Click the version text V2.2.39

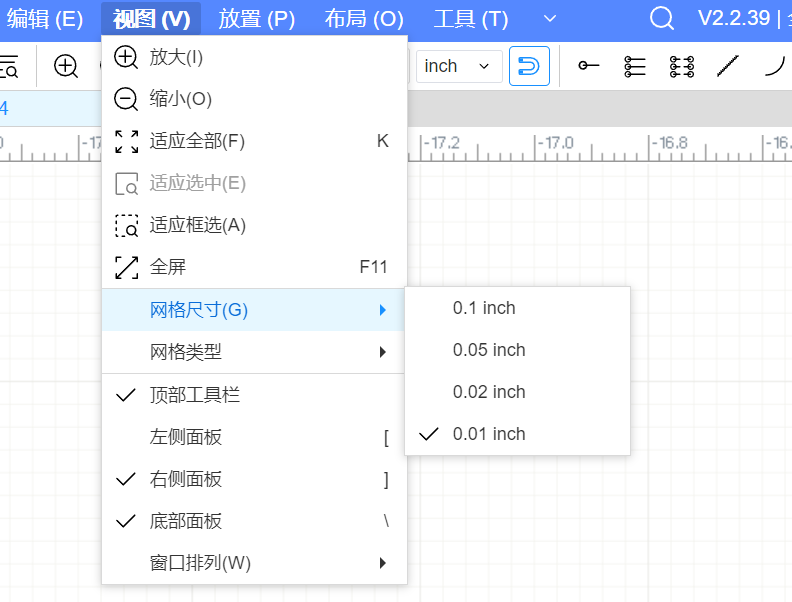(733, 18)
